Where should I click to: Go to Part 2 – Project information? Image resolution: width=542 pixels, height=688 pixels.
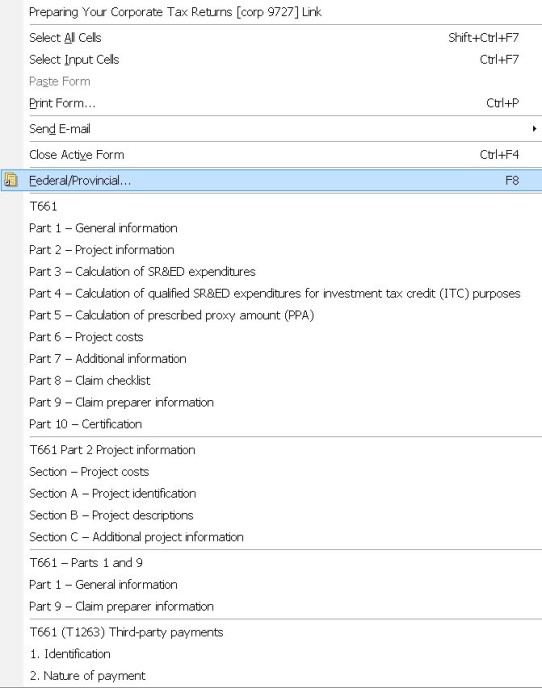click(271, 250)
